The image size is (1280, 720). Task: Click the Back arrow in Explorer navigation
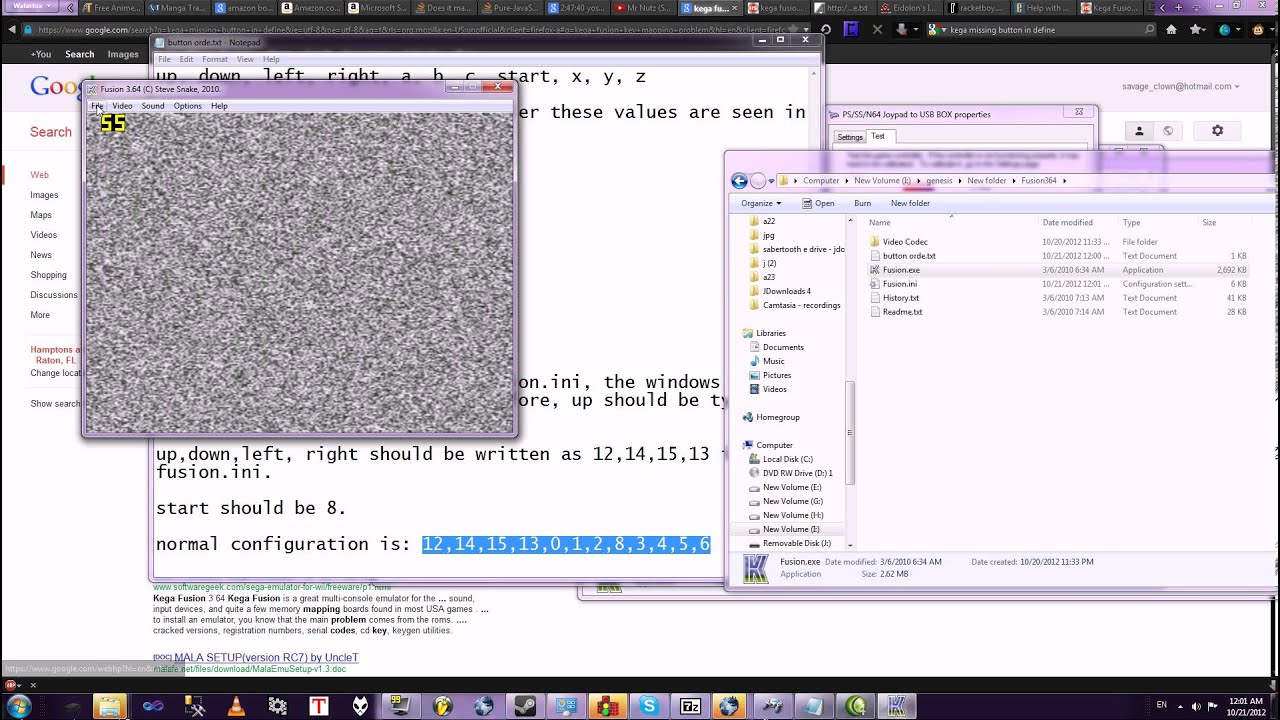coord(739,181)
